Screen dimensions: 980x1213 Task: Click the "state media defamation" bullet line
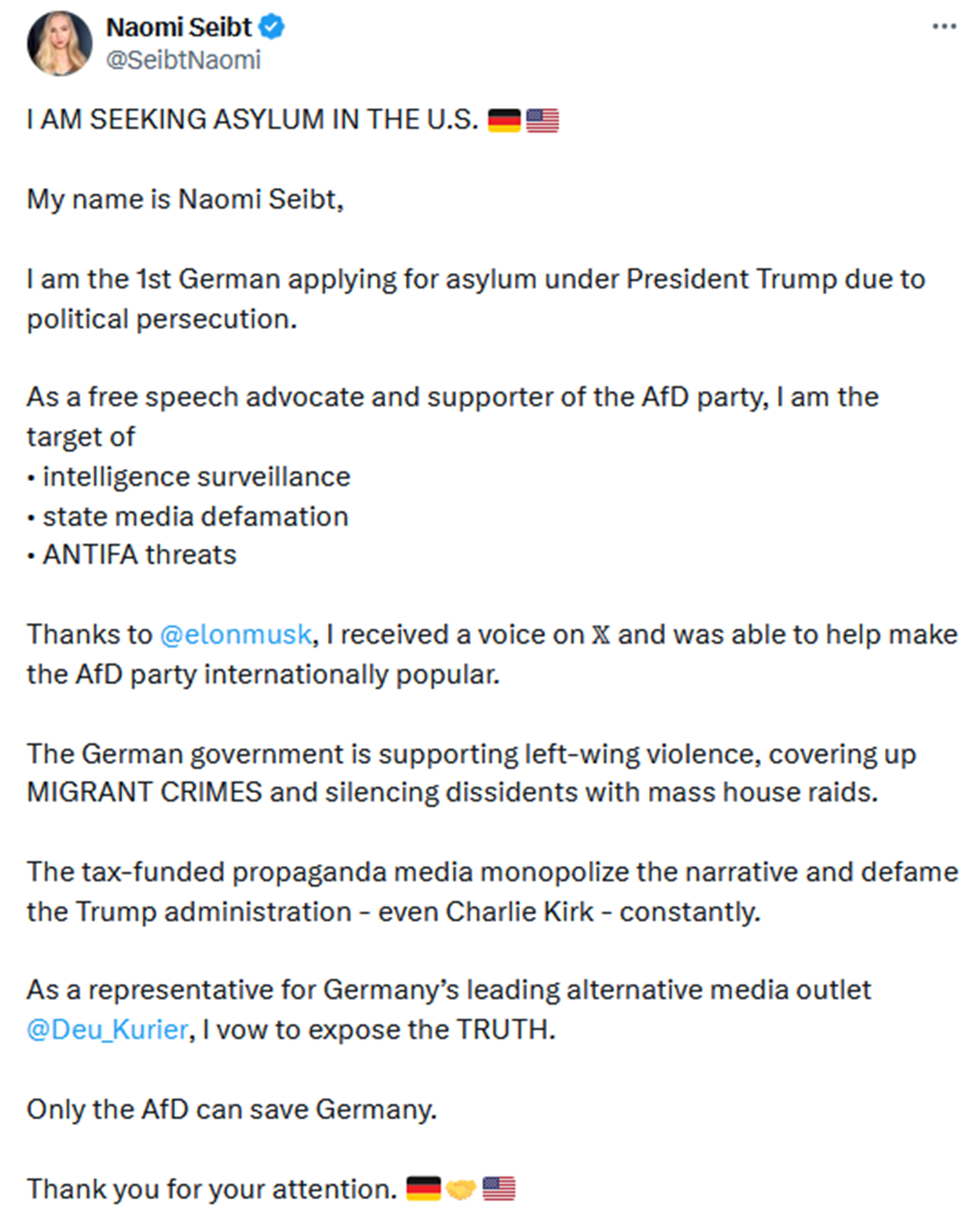coord(194,517)
